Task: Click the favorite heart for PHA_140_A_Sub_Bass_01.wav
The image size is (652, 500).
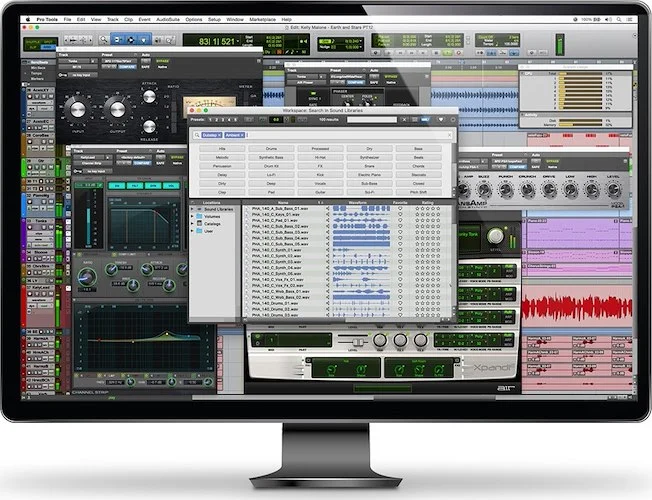Action: (399, 209)
